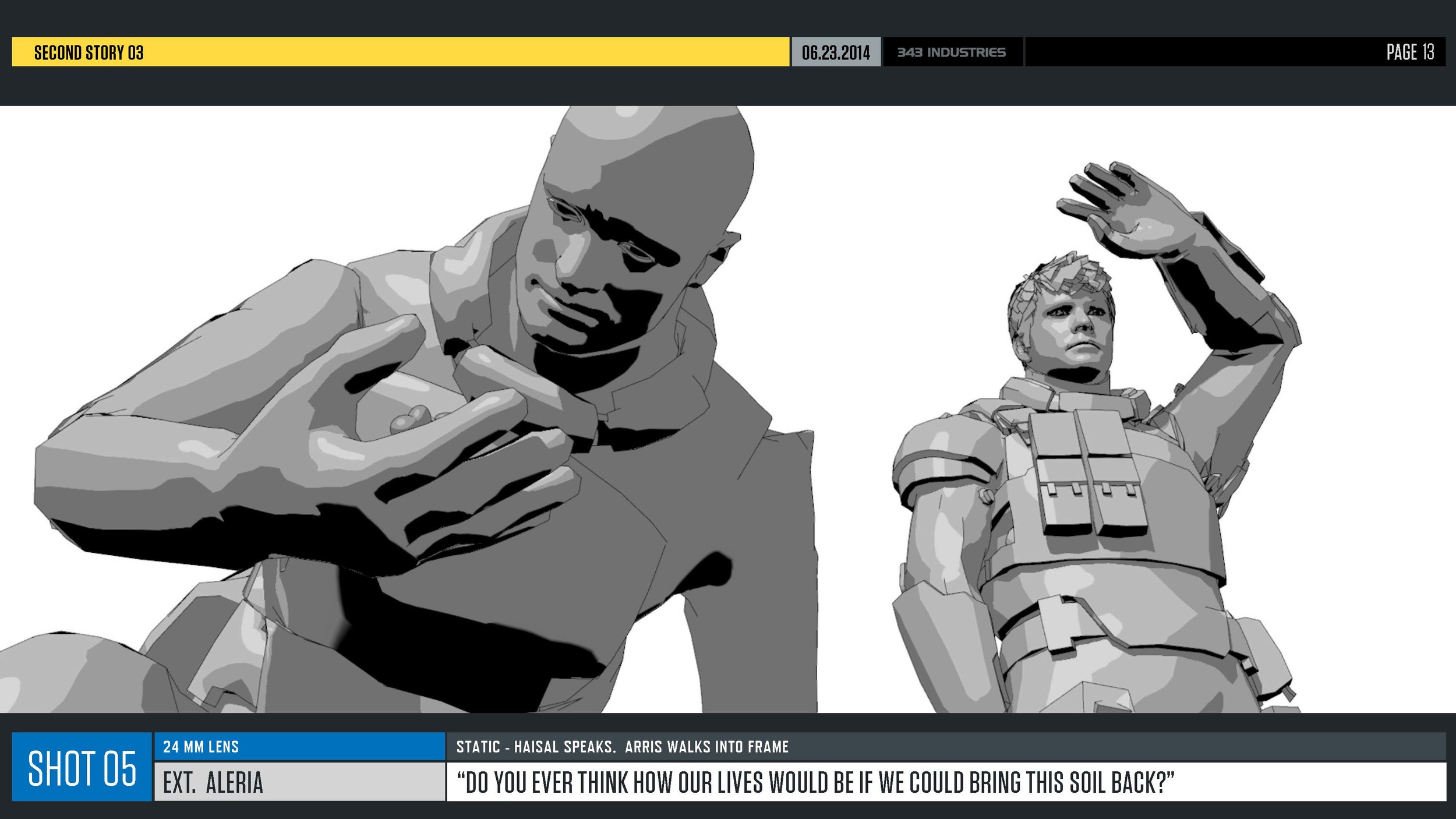The image size is (1456, 819).
Task: Click the storyboard frame image
Action: pyautogui.click(x=728, y=409)
